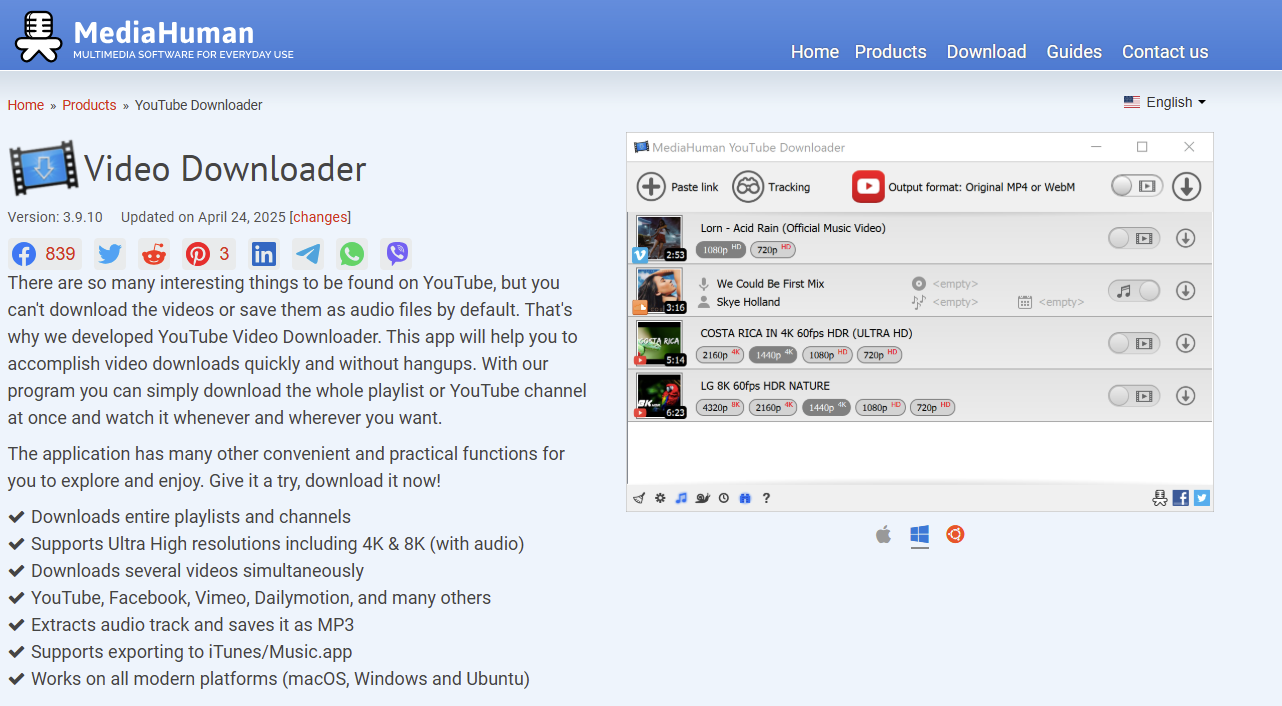Image resolution: width=1282 pixels, height=706 pixels.
Task: Open the English language dropdown
Action: (x=1165, y=102)
